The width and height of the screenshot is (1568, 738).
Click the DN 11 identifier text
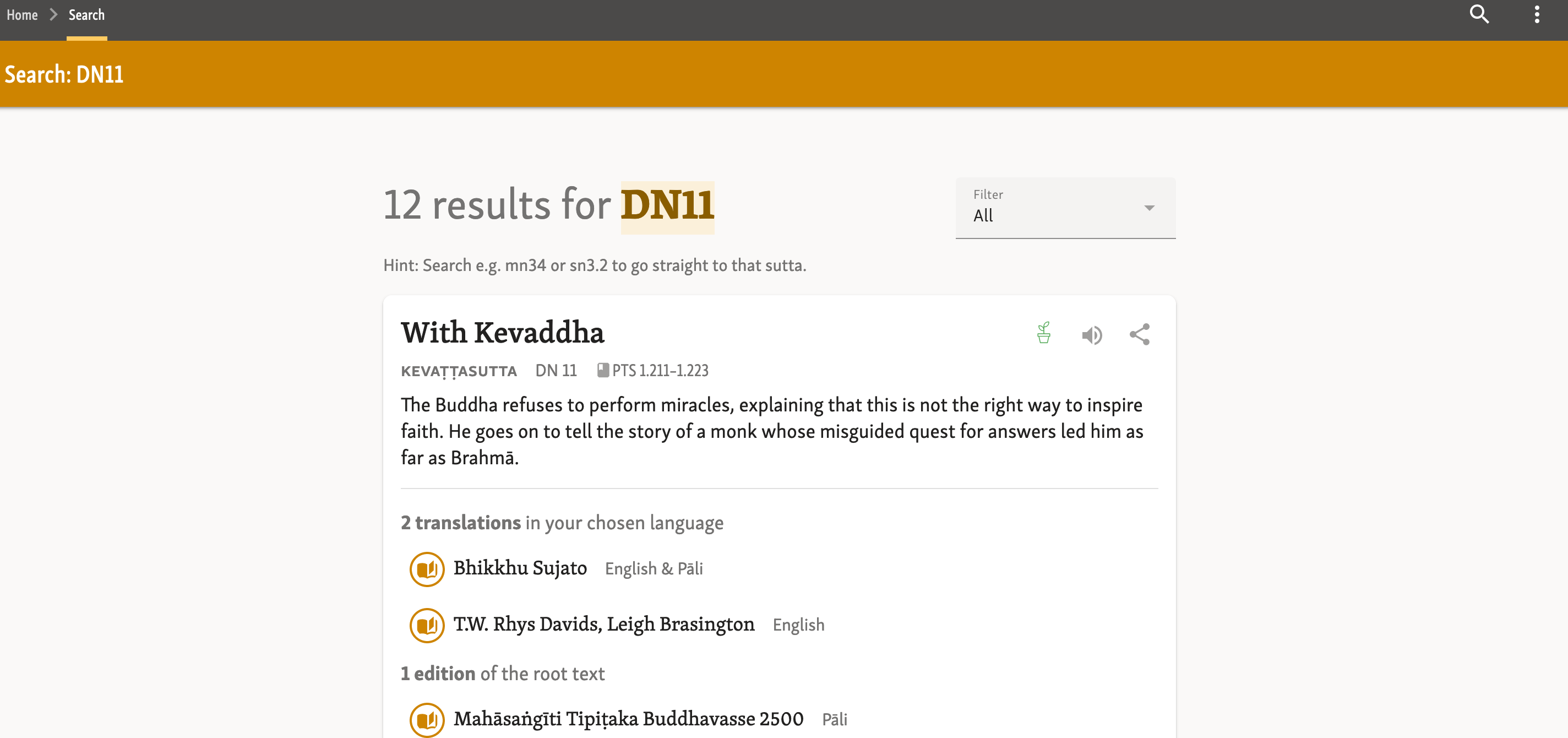[x=556, y=370]
